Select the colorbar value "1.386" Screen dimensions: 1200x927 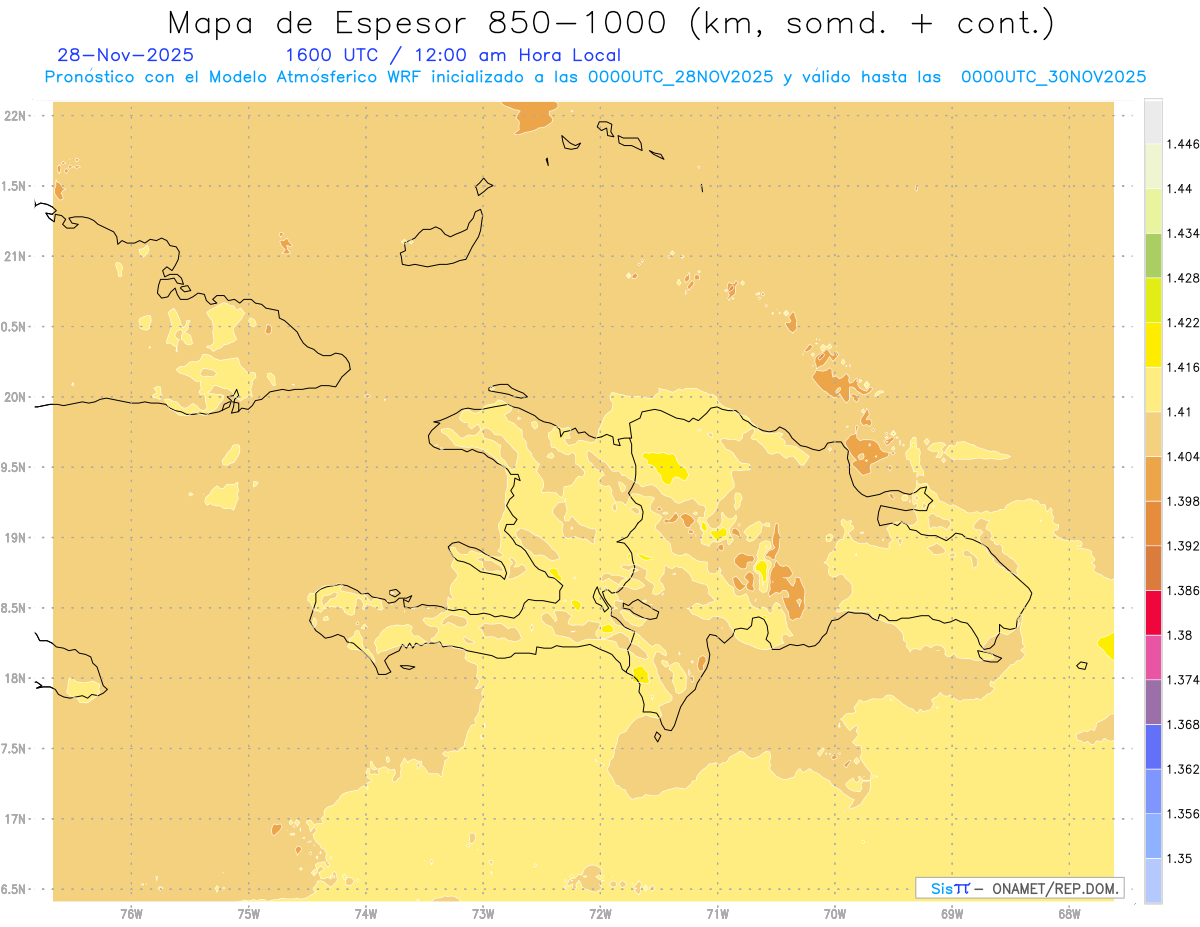pos(1183,590)
